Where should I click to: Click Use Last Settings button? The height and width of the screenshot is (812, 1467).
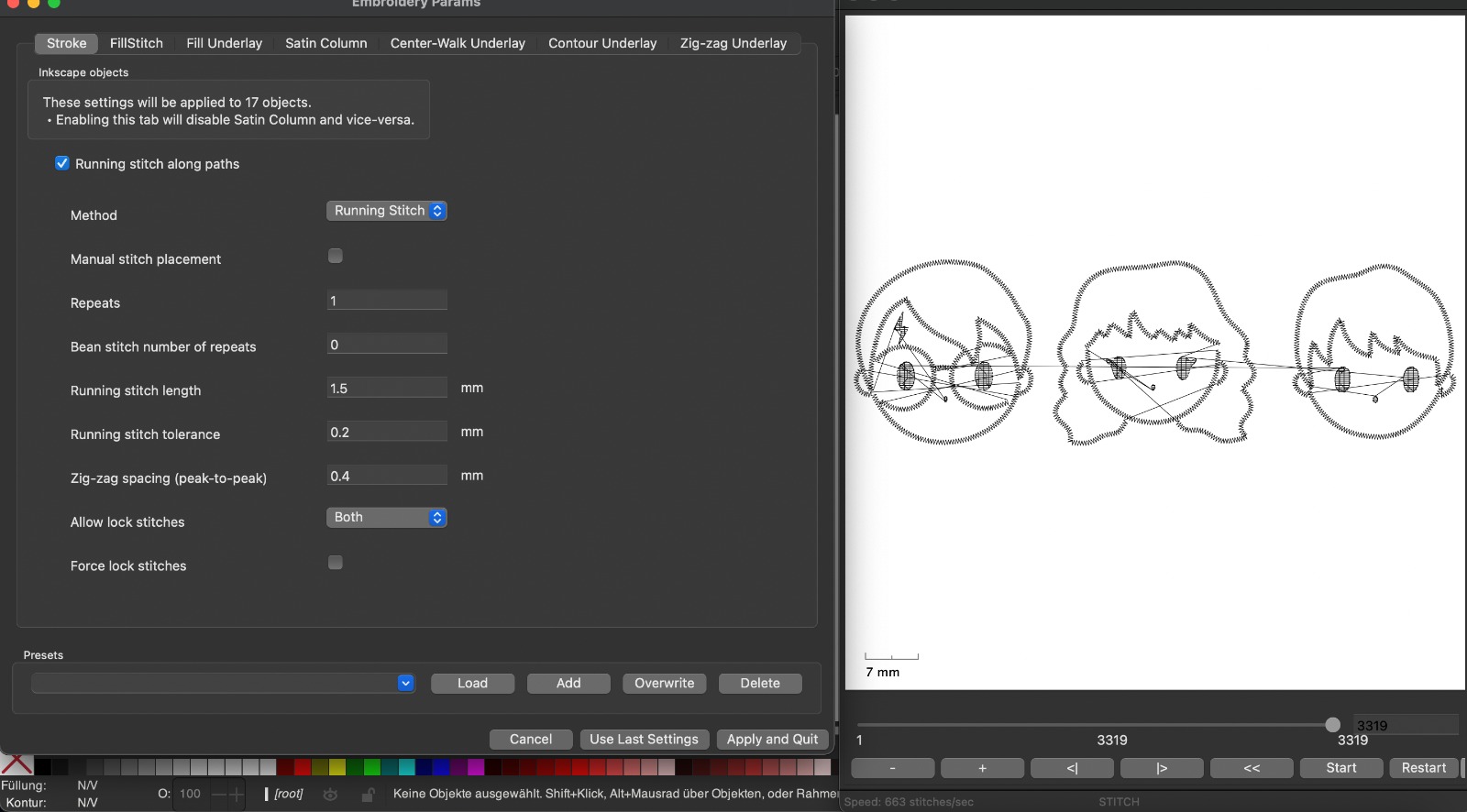click(644, 740)
